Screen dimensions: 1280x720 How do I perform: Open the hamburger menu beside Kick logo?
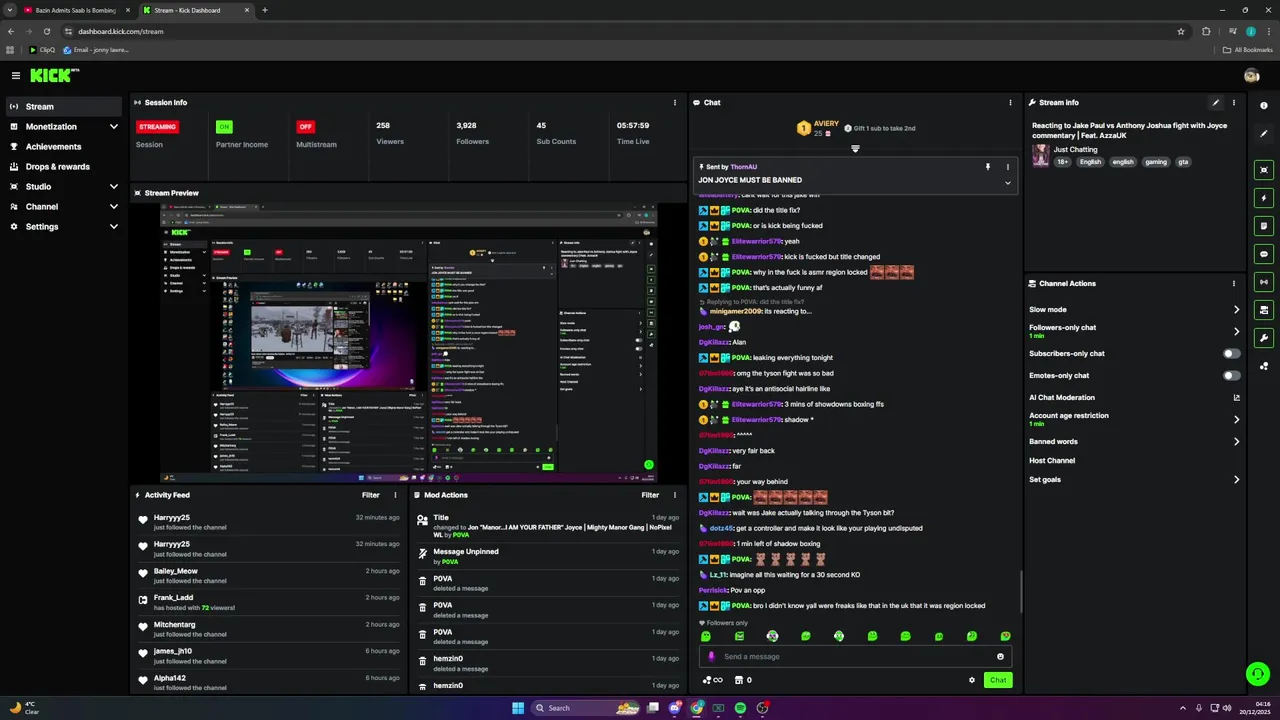click(x=15, y=75)
